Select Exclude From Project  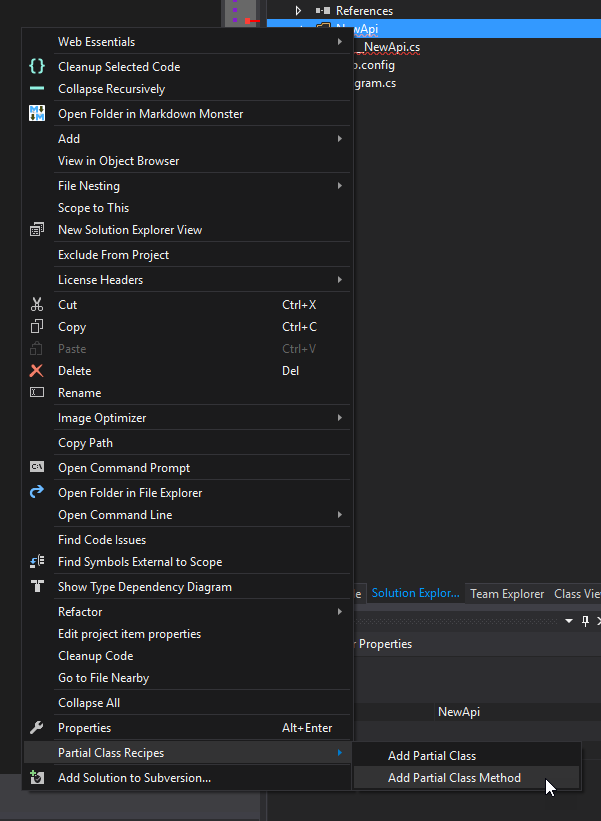[x=113, y=255]
